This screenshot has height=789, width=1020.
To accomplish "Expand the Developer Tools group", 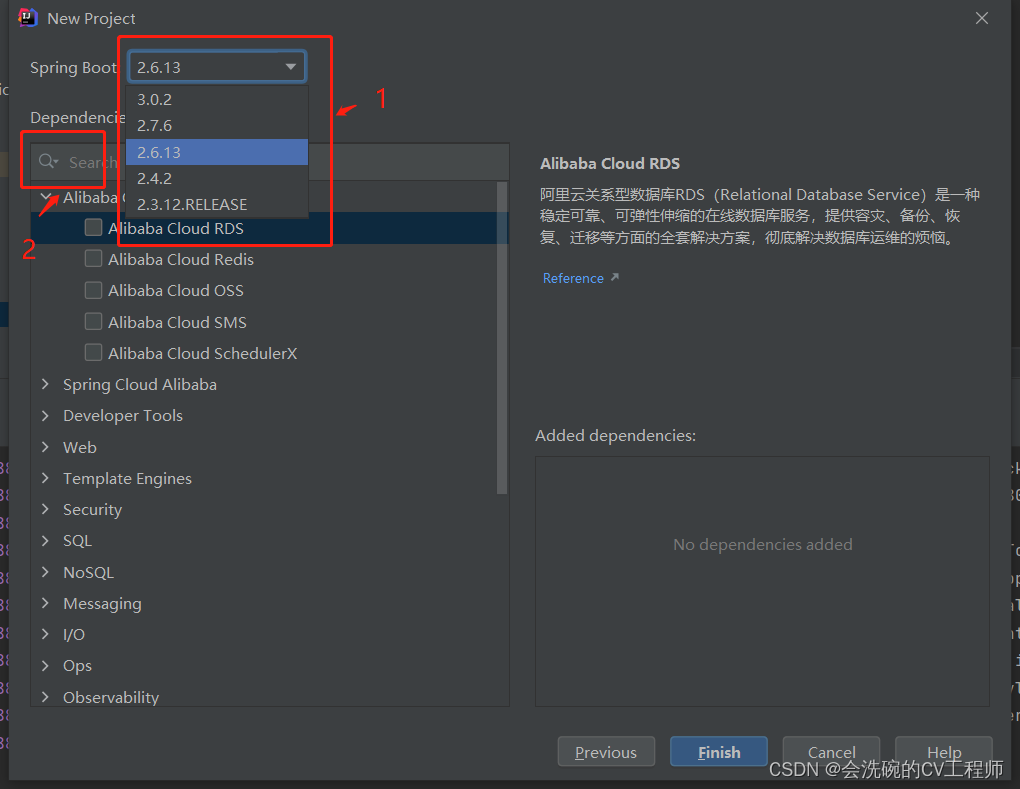I will 46,416.
